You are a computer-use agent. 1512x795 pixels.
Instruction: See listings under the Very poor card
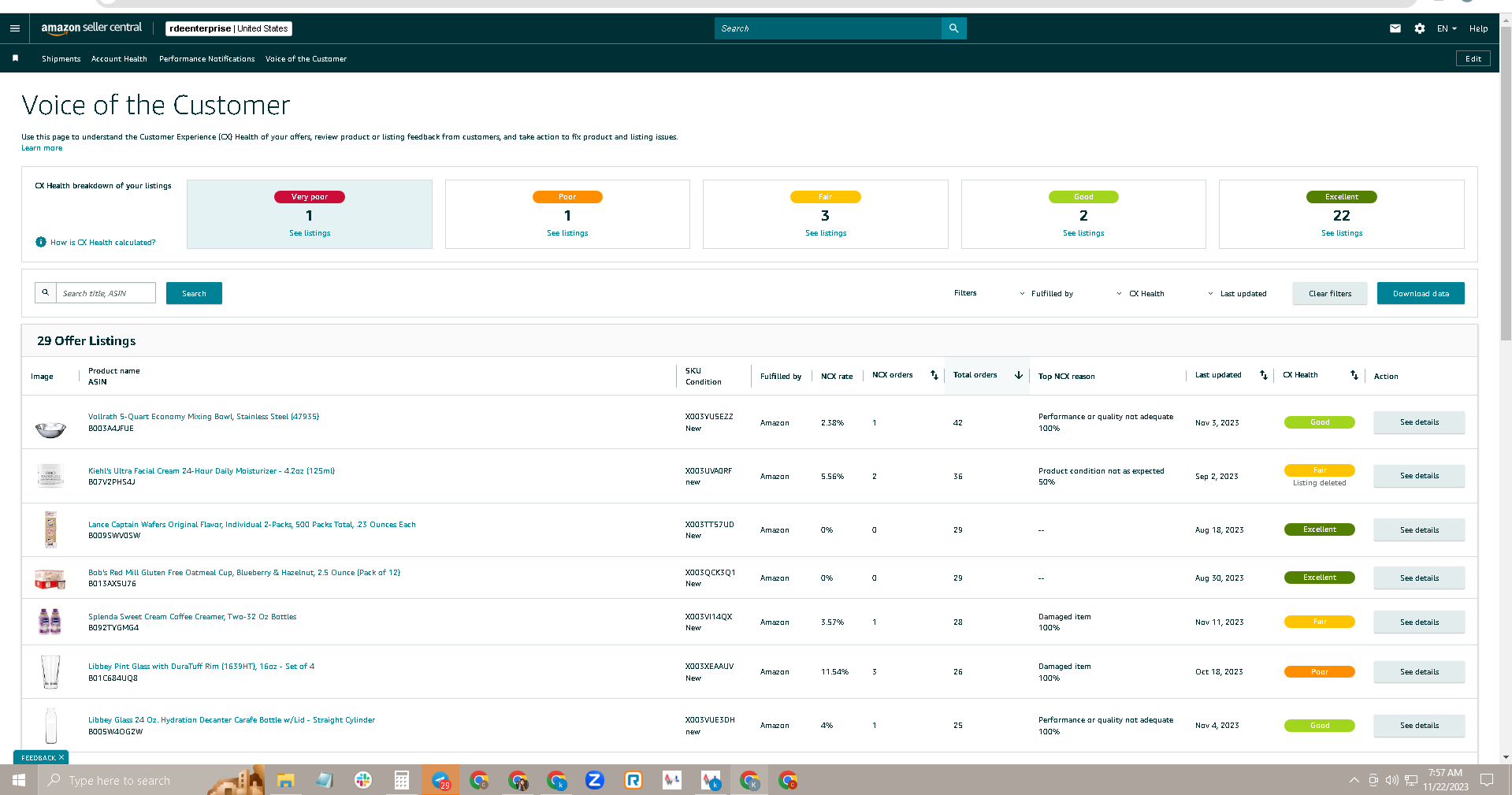click(310, 233)
